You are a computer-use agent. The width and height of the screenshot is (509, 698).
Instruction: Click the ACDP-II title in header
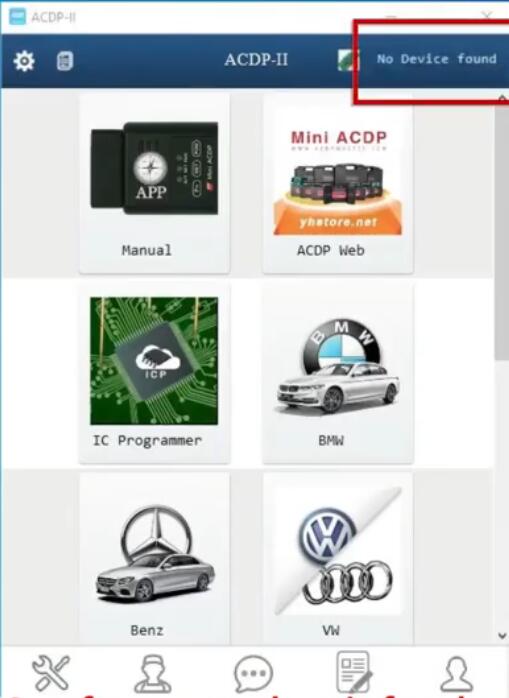[x=256, y=60]
